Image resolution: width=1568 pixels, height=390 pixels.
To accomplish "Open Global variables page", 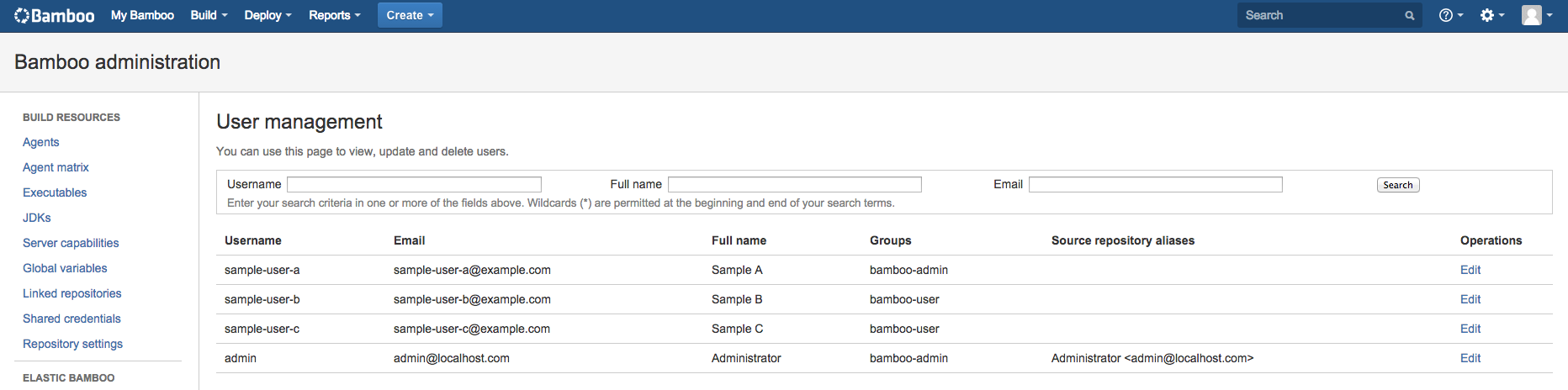I will click(x=65, y=268).
